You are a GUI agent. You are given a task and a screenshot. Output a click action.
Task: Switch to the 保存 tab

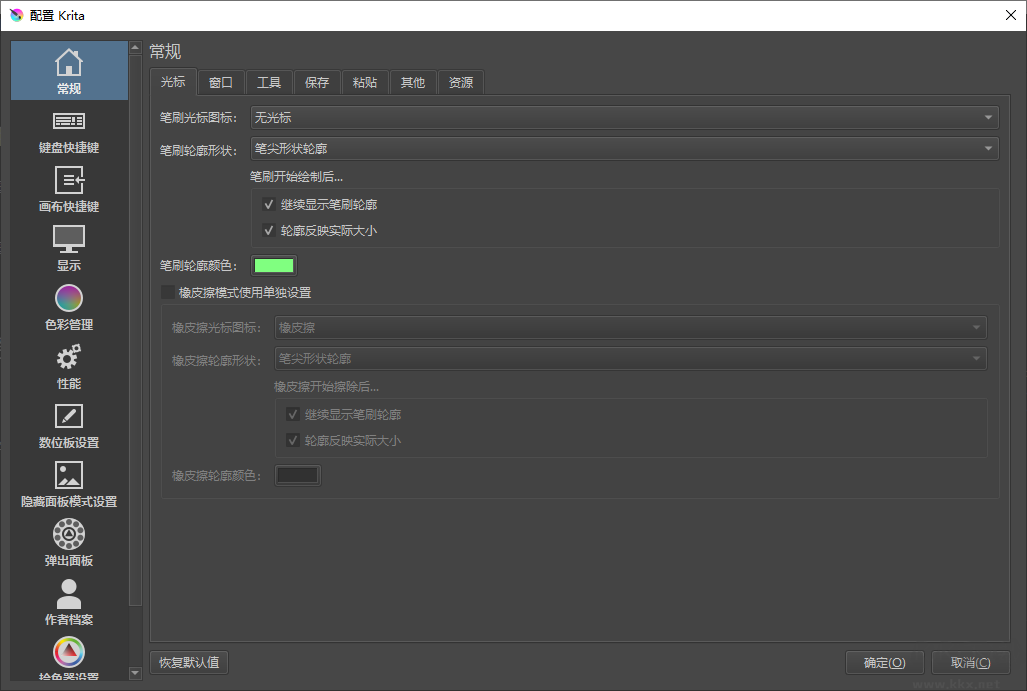[317, 83]
